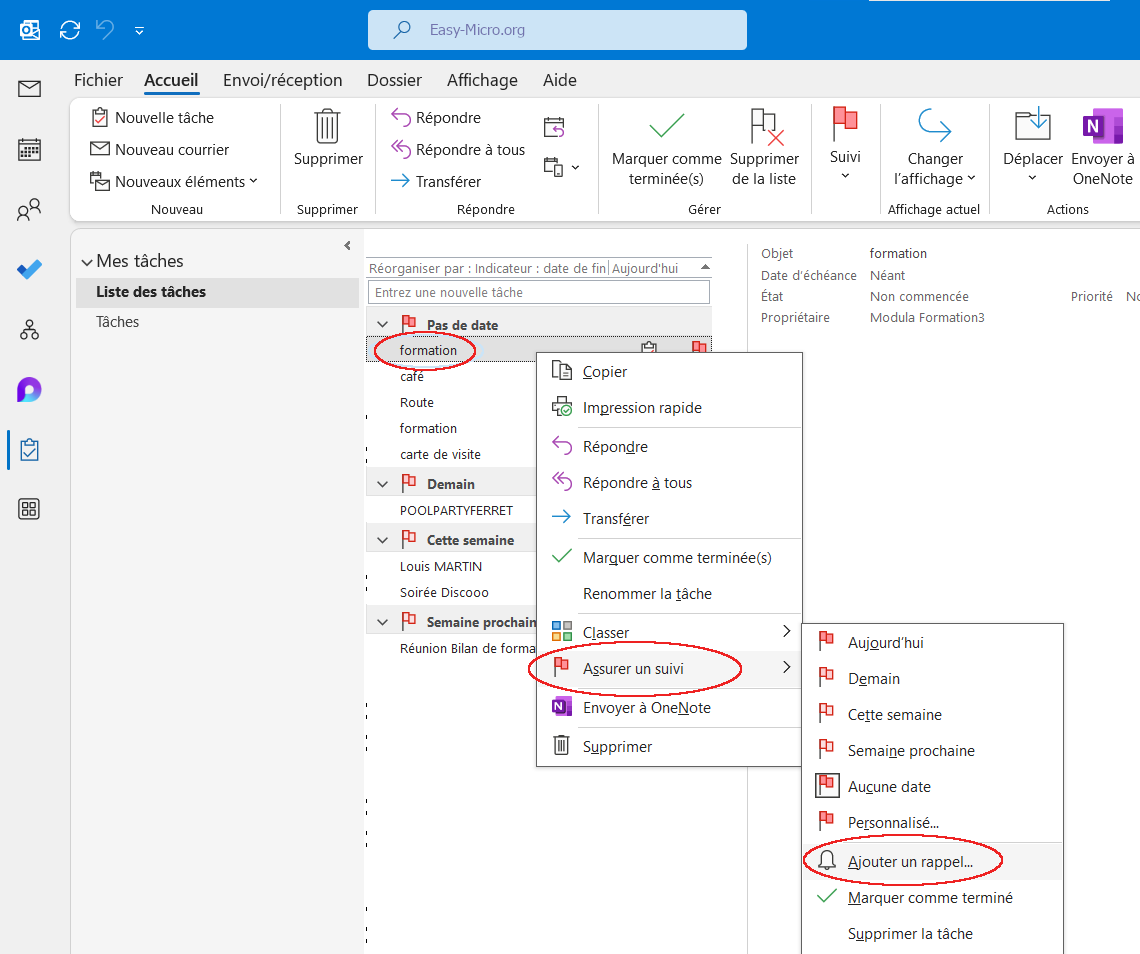This screenshot has width=1140, height=954.
Task: Open the Fichier tab
Action: (98, 80)
